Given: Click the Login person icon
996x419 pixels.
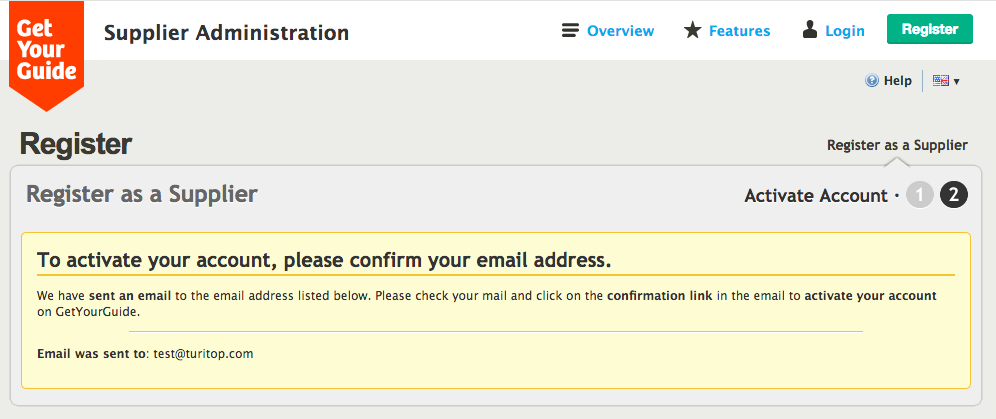Looking at the screenshot, I should click(x=810, y=31).
